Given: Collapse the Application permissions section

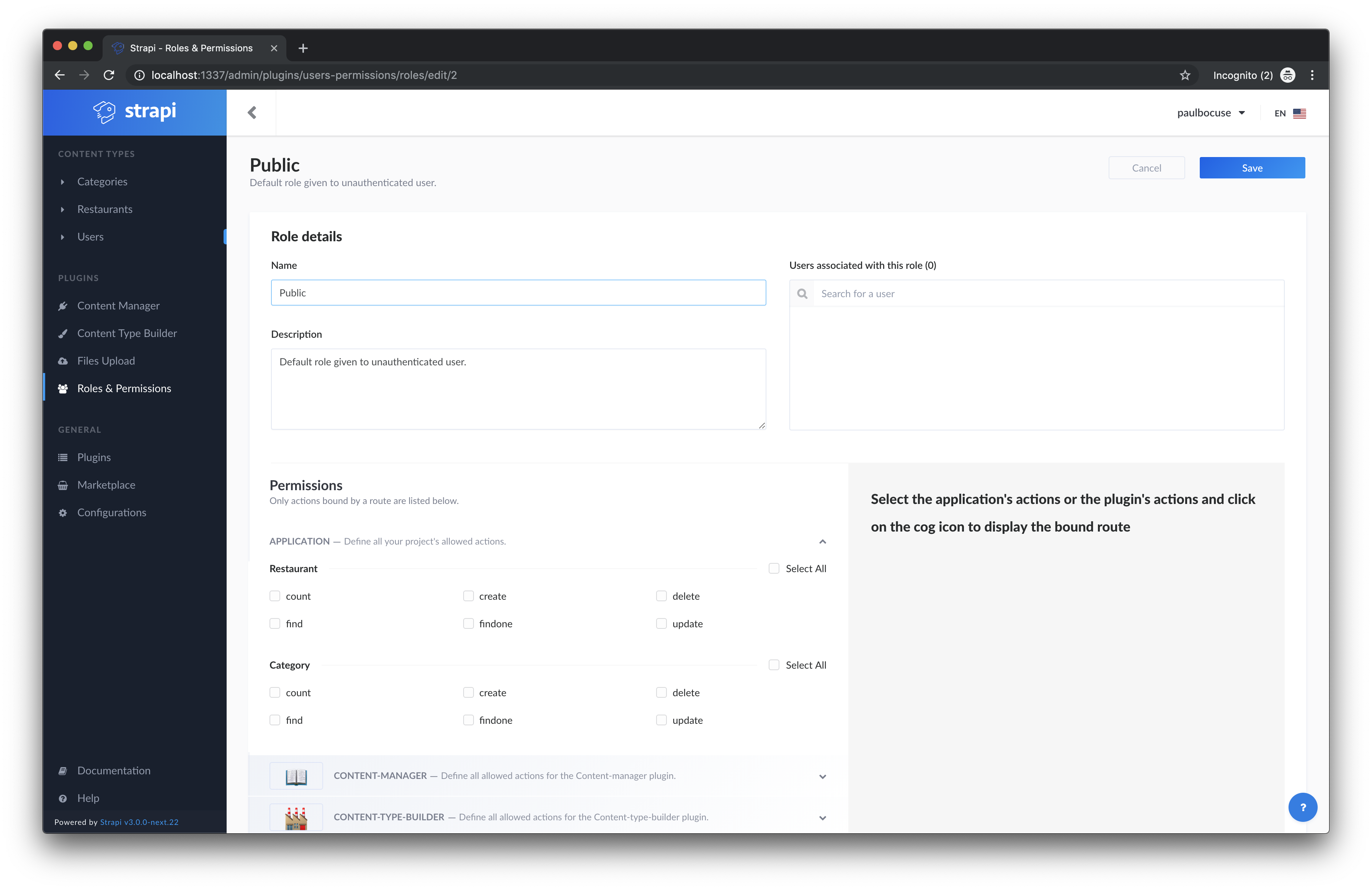Looking at the screenshot, I should (x=822, y=541).
